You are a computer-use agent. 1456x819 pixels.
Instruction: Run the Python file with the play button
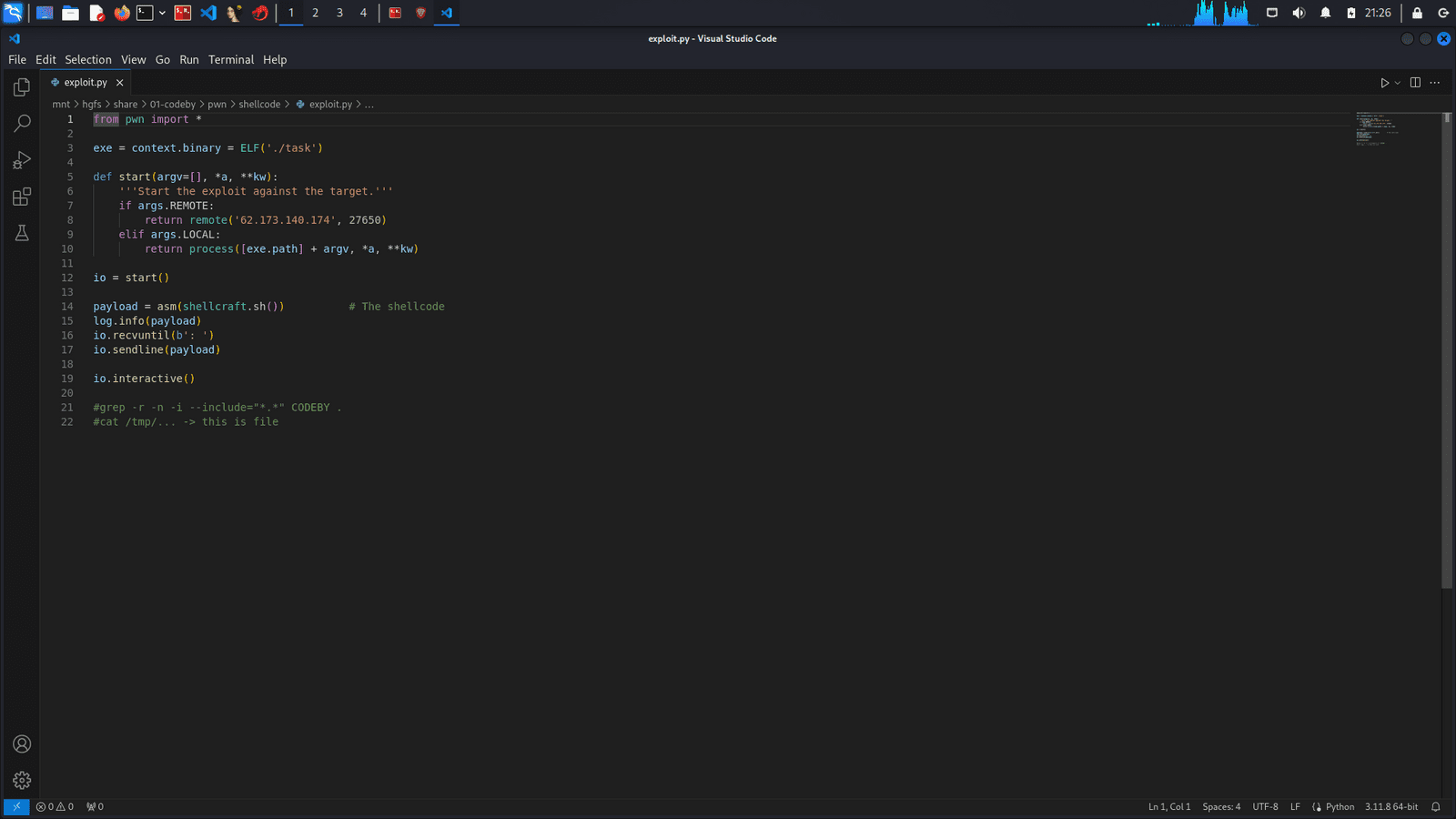pos(1384,83)
